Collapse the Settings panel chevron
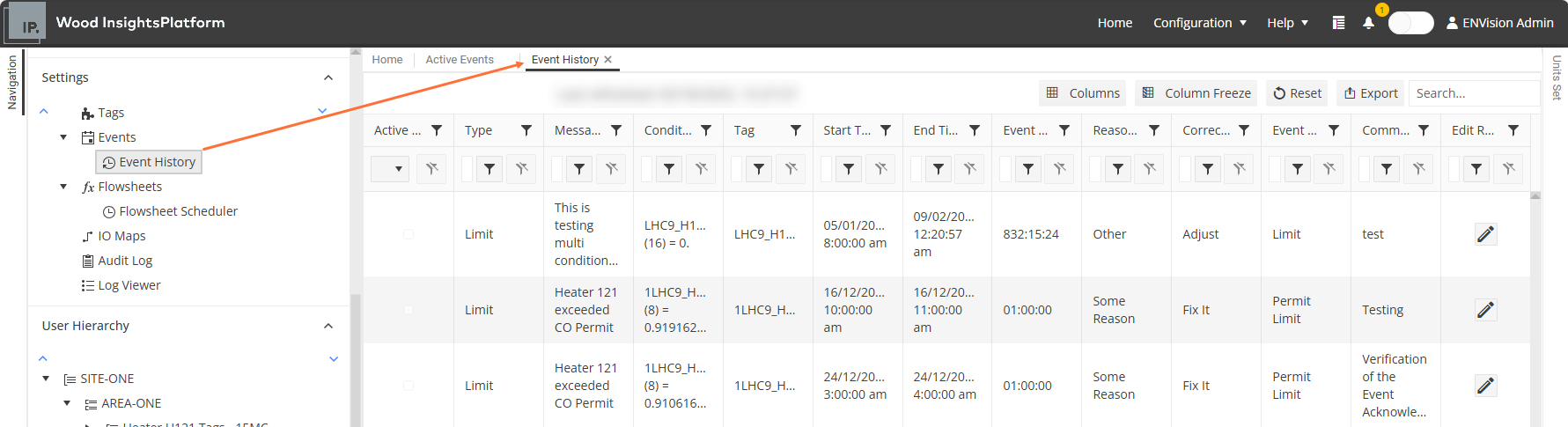The width and height of the screenshot is (1568, 427). click(328, 77)
